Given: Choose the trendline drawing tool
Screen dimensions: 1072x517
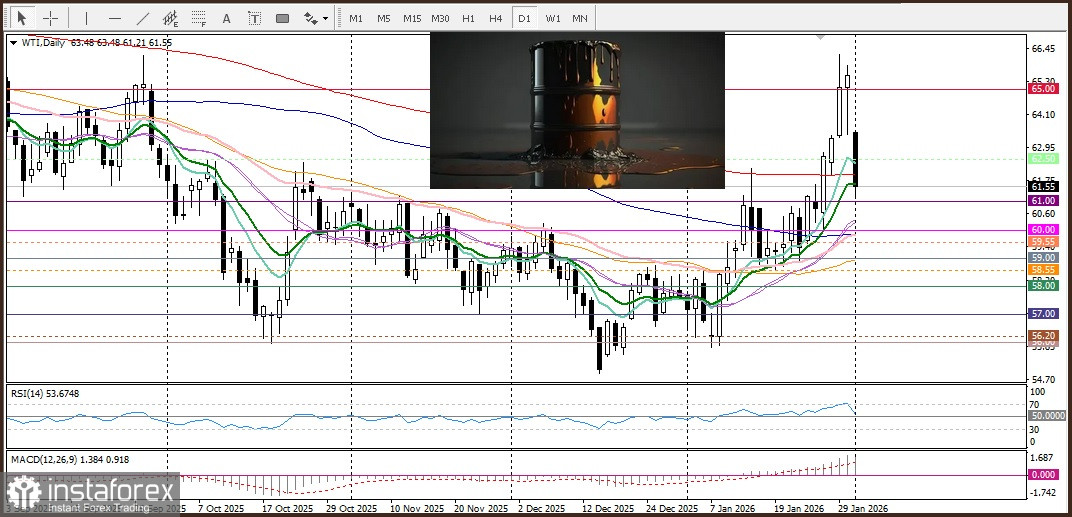Looking at the screenshot, I should pos(143,18).
